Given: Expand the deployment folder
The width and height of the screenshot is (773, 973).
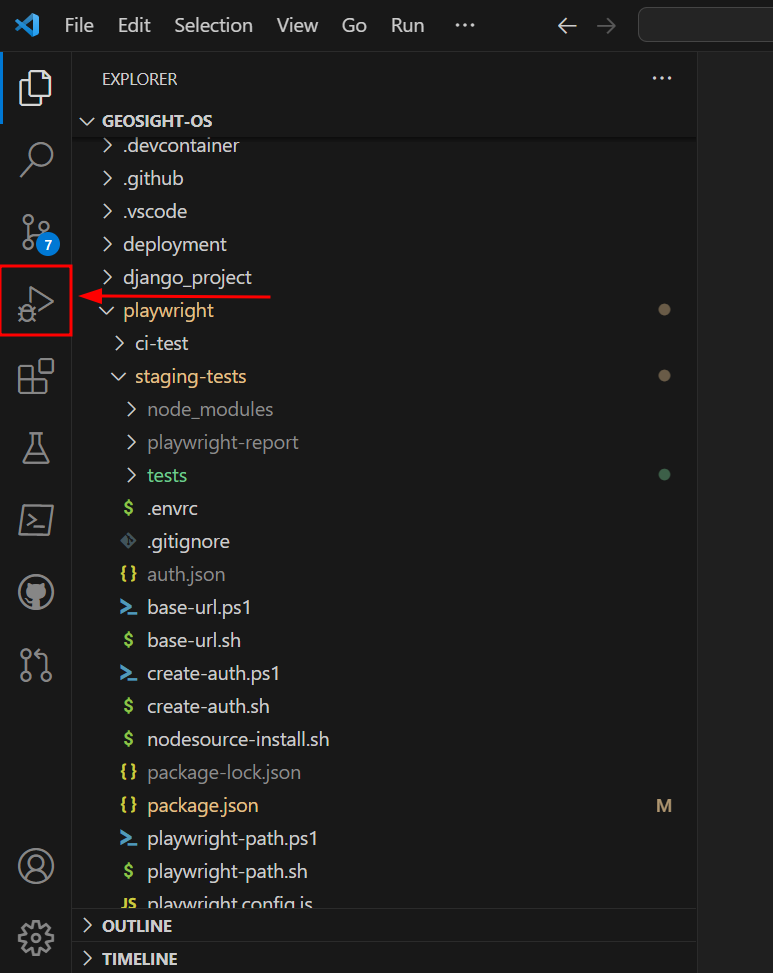Looking at the screenshot, I should (x=384, y=244).
